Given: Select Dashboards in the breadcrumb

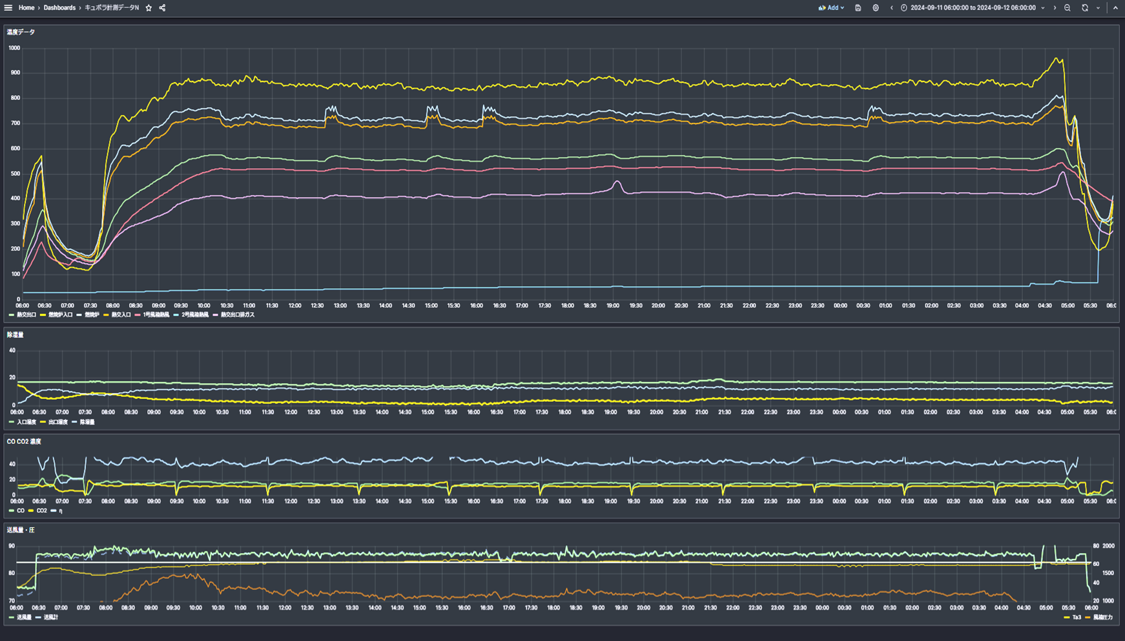Looking at the screenshot, I should (59, 8).
